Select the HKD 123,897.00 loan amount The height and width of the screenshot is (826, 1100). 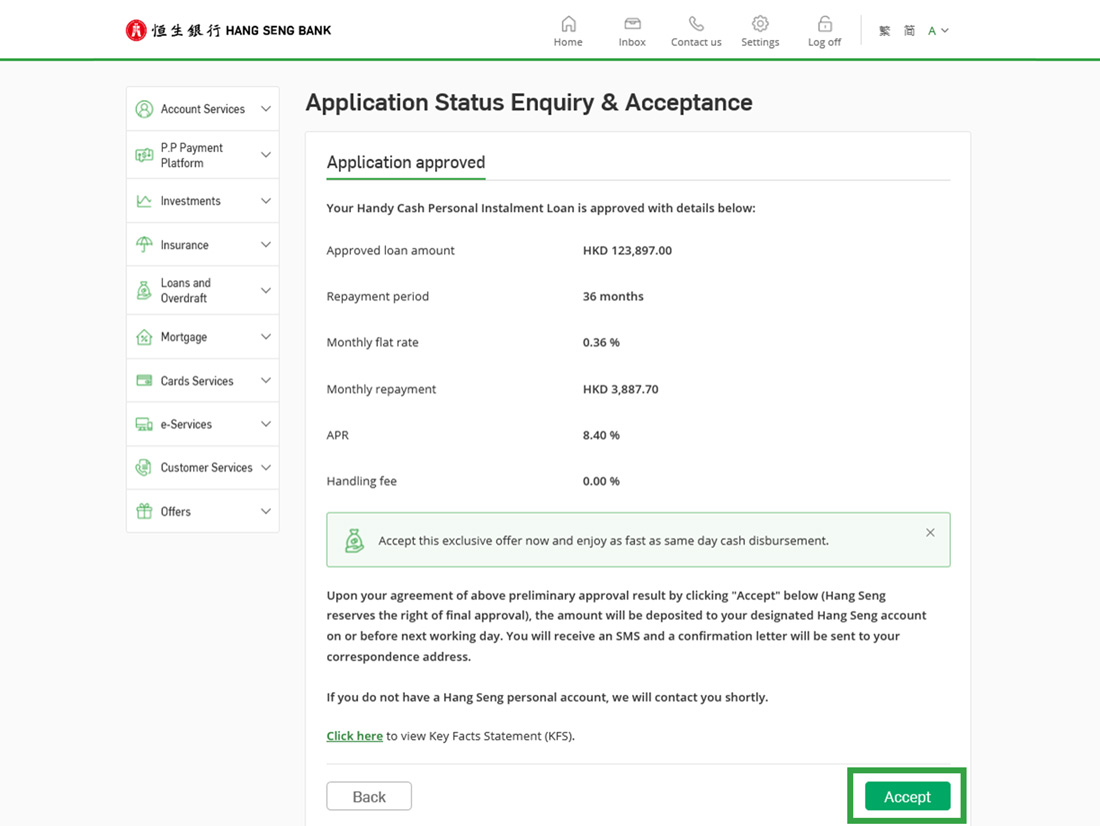click(627, 251)
